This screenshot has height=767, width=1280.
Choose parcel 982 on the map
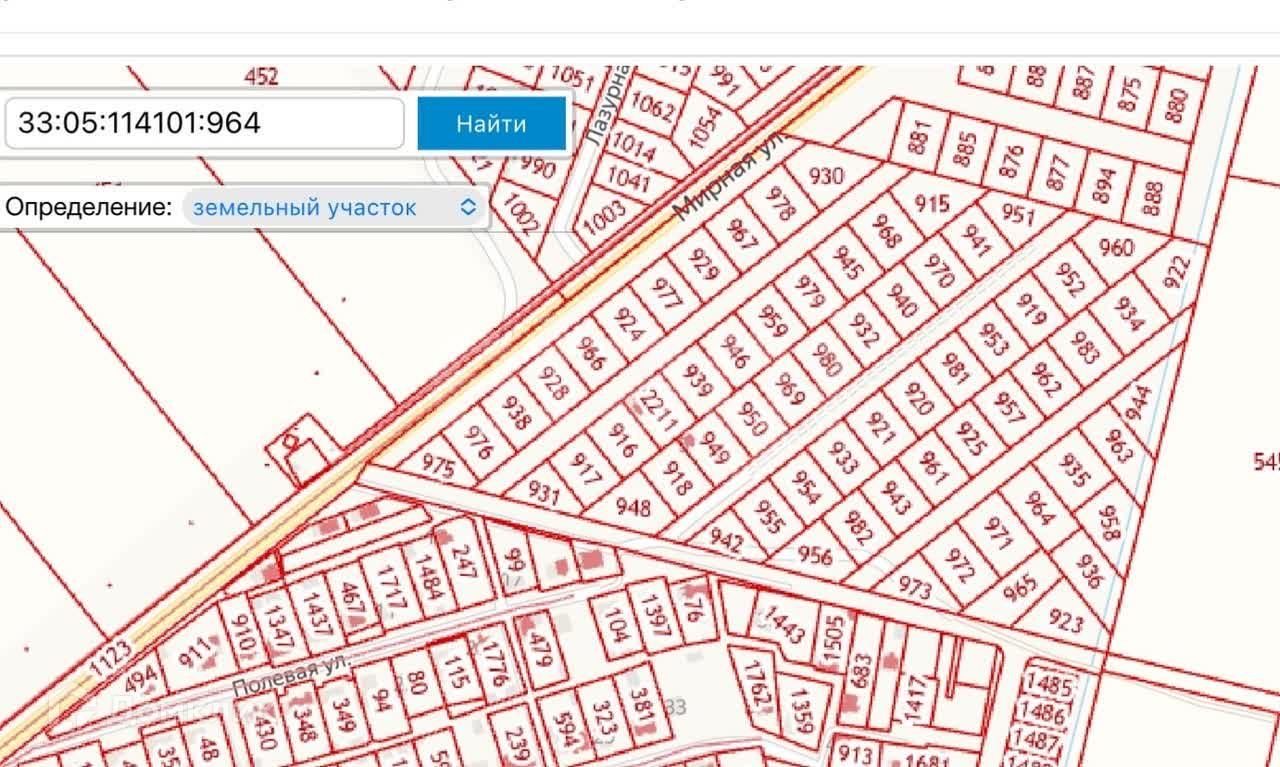858,526
